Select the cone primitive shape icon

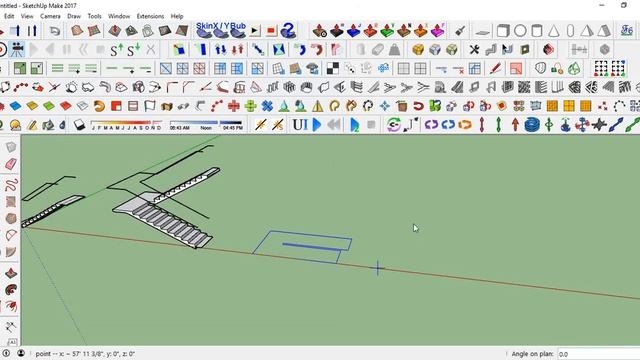553,31
